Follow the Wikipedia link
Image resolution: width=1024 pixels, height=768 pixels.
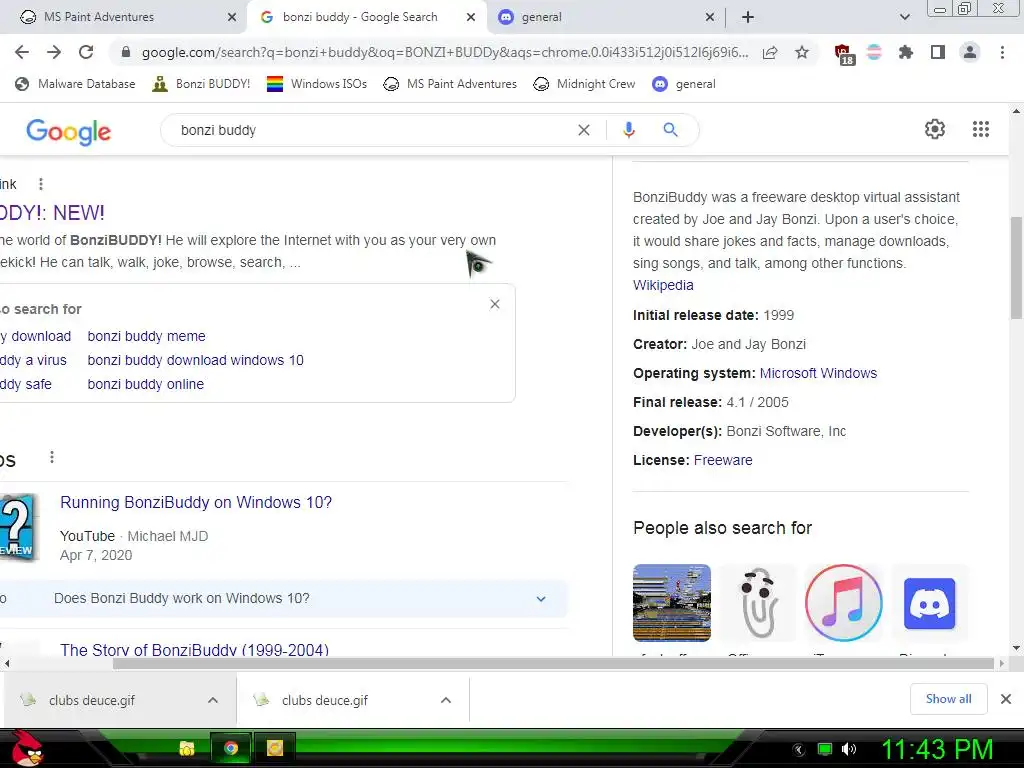663,285
